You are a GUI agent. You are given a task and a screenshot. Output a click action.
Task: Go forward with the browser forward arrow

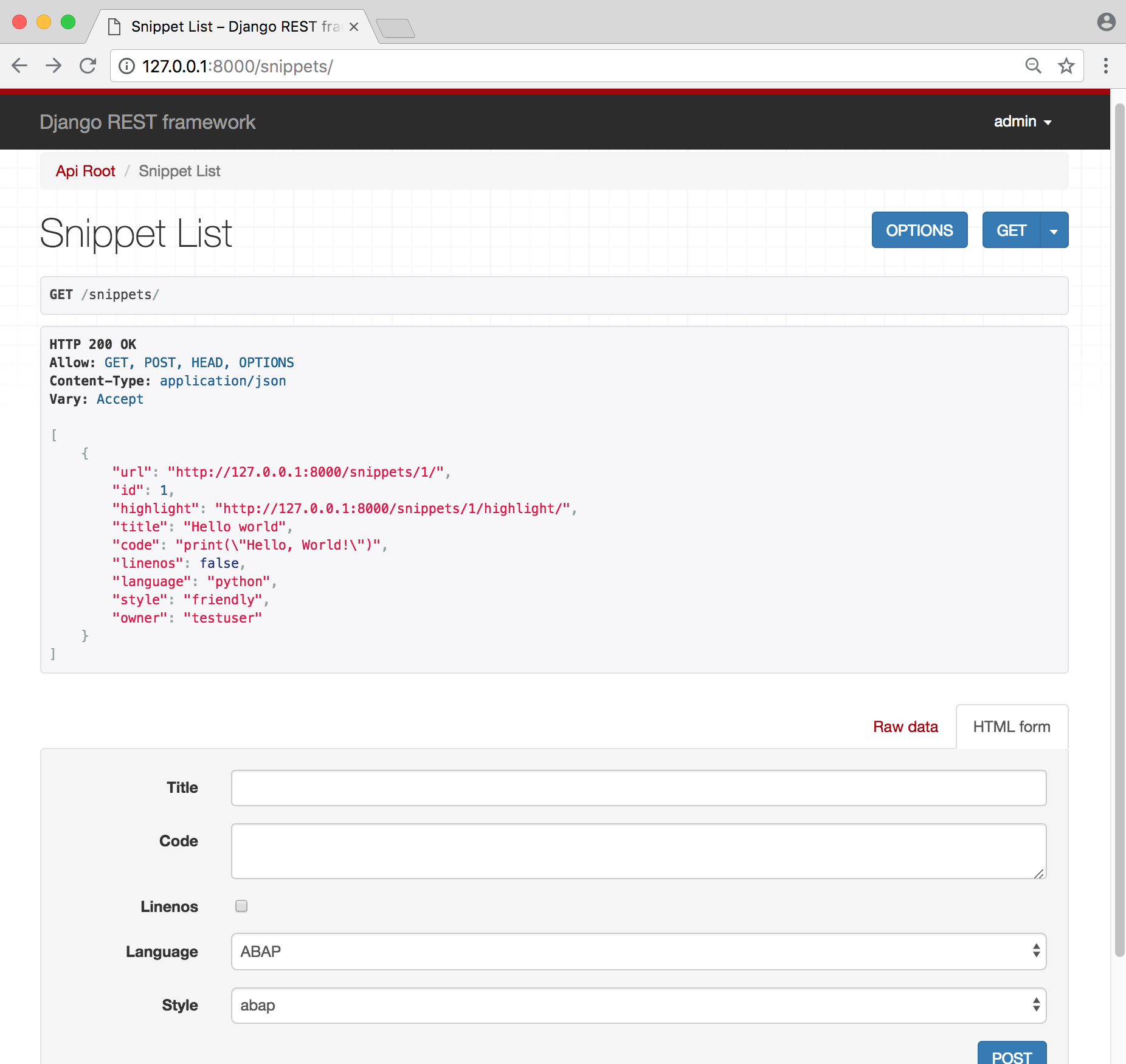(54, 66)
